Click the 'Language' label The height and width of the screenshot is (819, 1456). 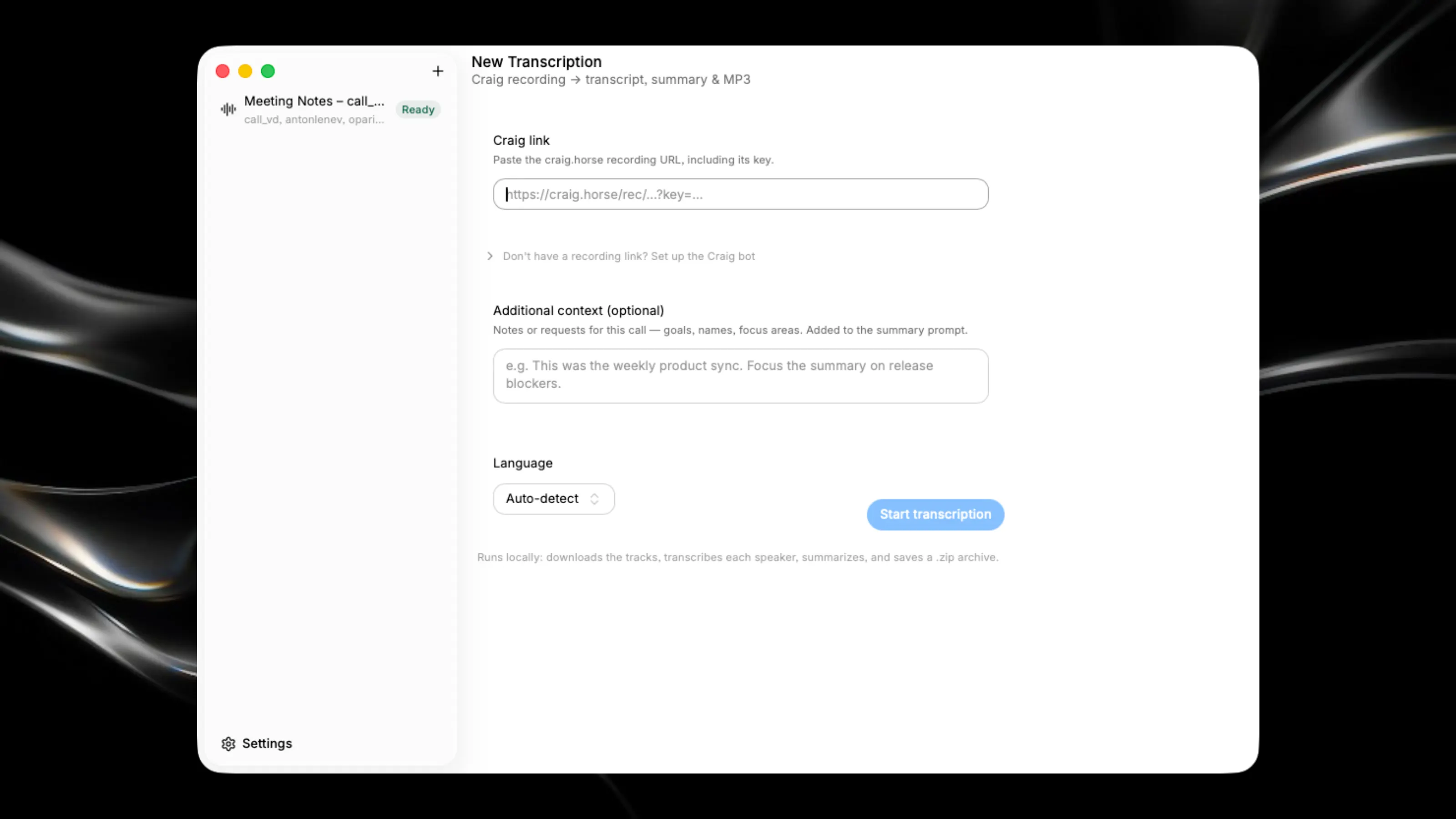523,463
